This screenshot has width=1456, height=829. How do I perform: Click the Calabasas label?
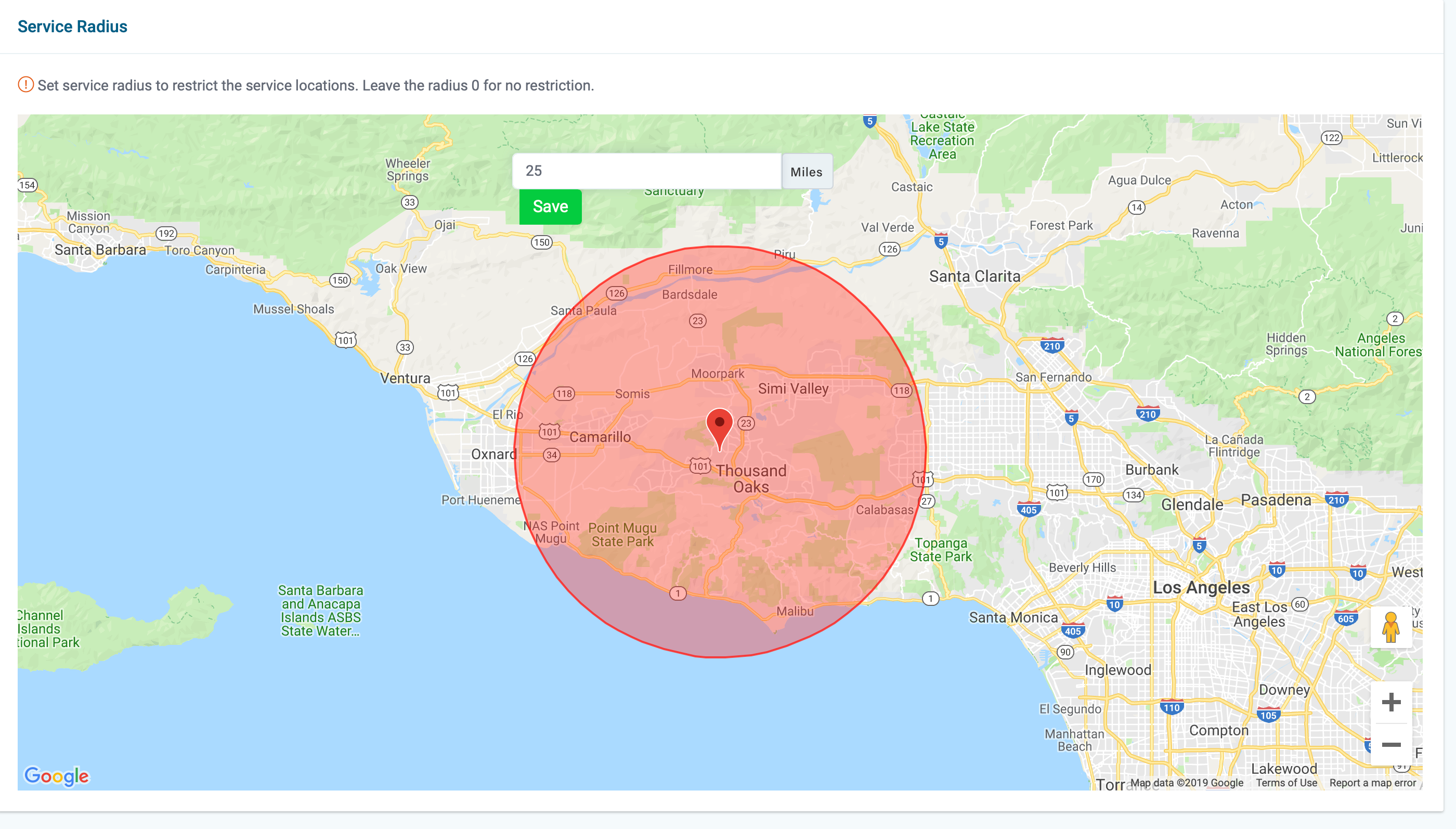[884, 510]
